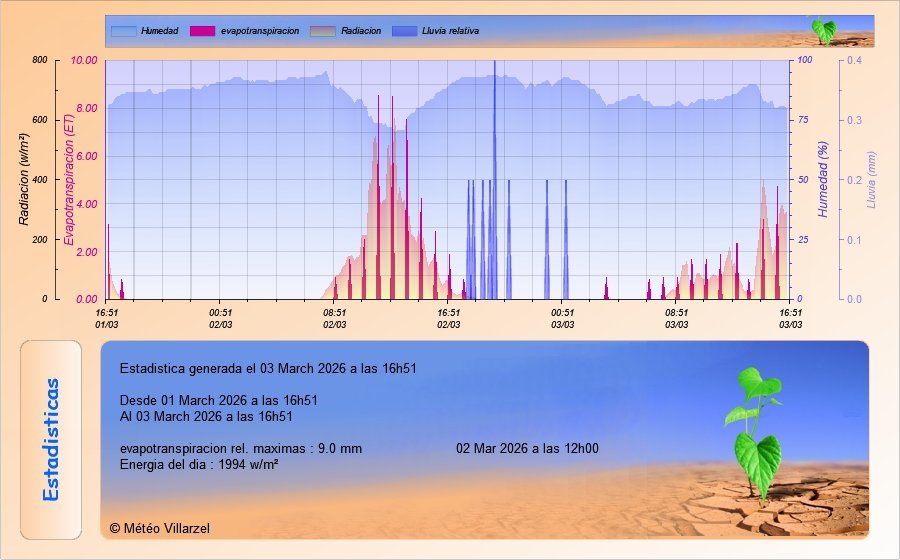Select the Humedad (%) axis title
Image resolution: width=900 pixels, height=560 pixels.
(824, 180)
